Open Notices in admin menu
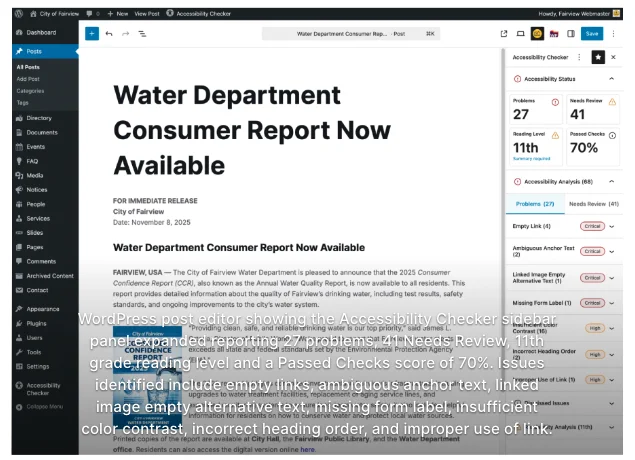The image size is (635, 460). pyautogui.click(x=45, y=190)
